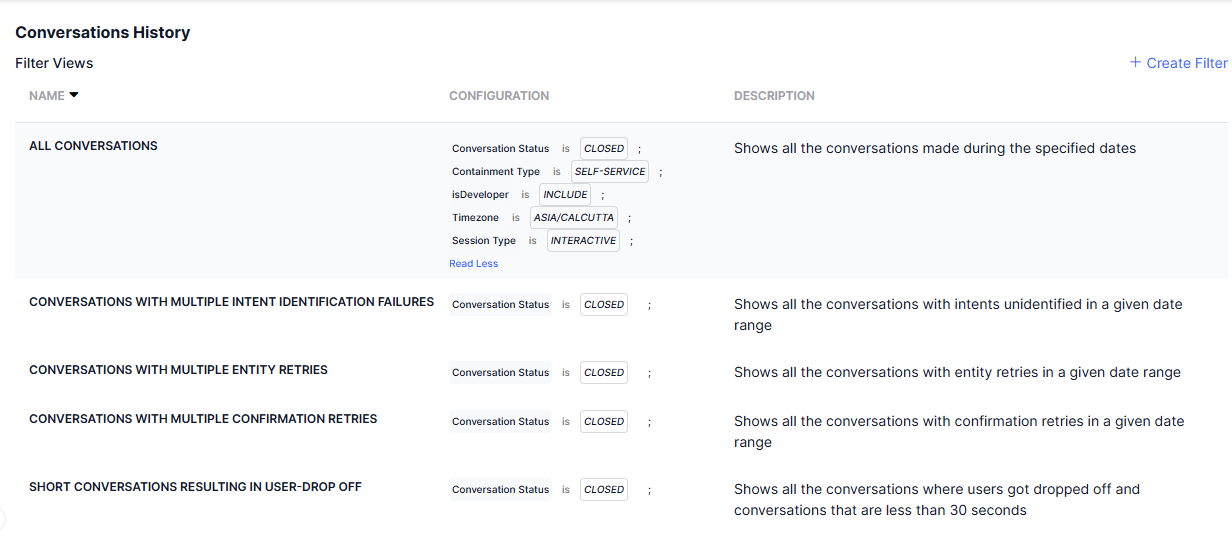Click Conversation Status label in Intent Identification Failures row
Image resolution: width=1232 pixels, height=544 pixels.
pyautogui.click(x=500, y=305)
